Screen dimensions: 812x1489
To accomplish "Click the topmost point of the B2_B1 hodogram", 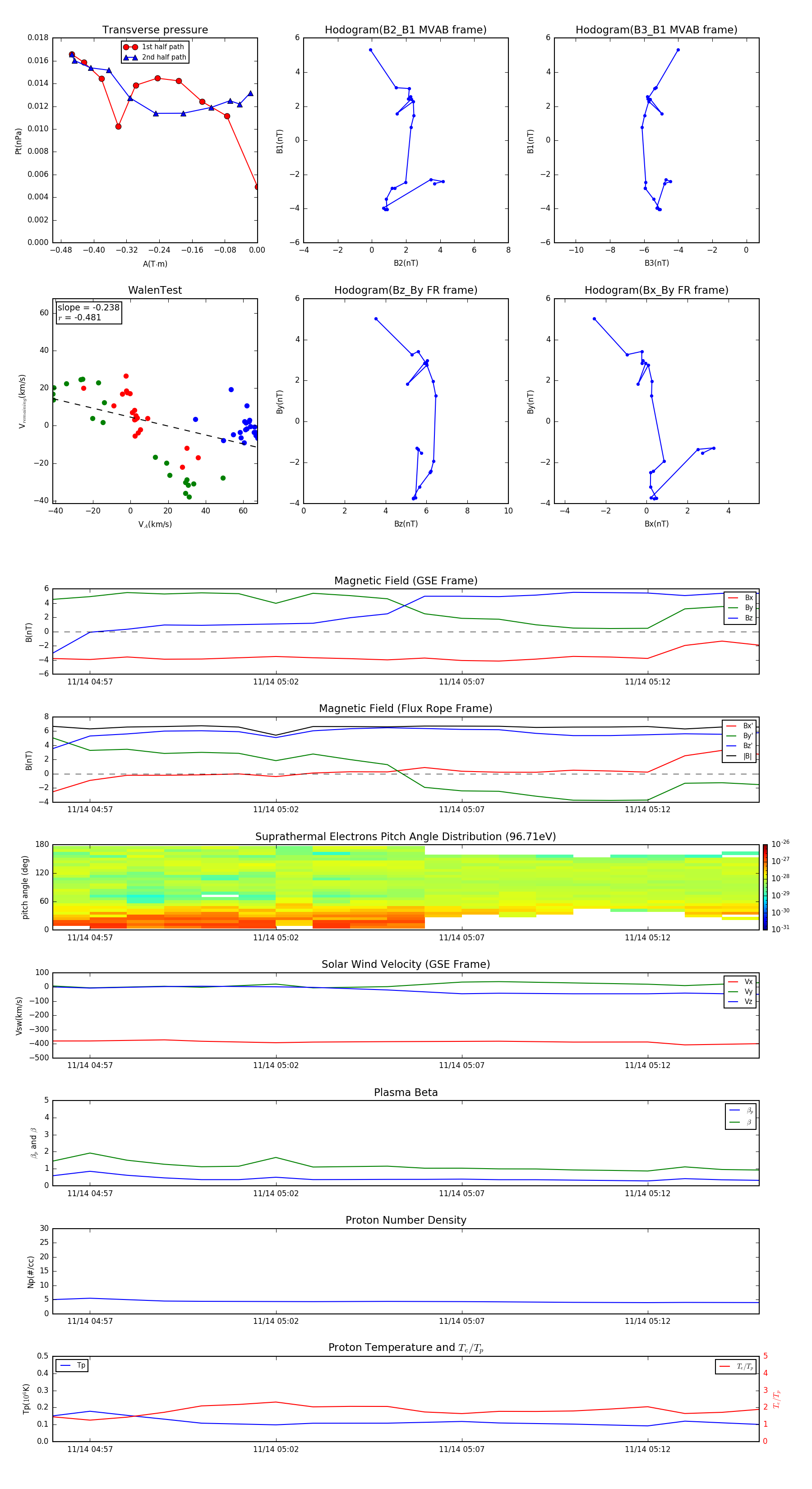I will 370,50.
